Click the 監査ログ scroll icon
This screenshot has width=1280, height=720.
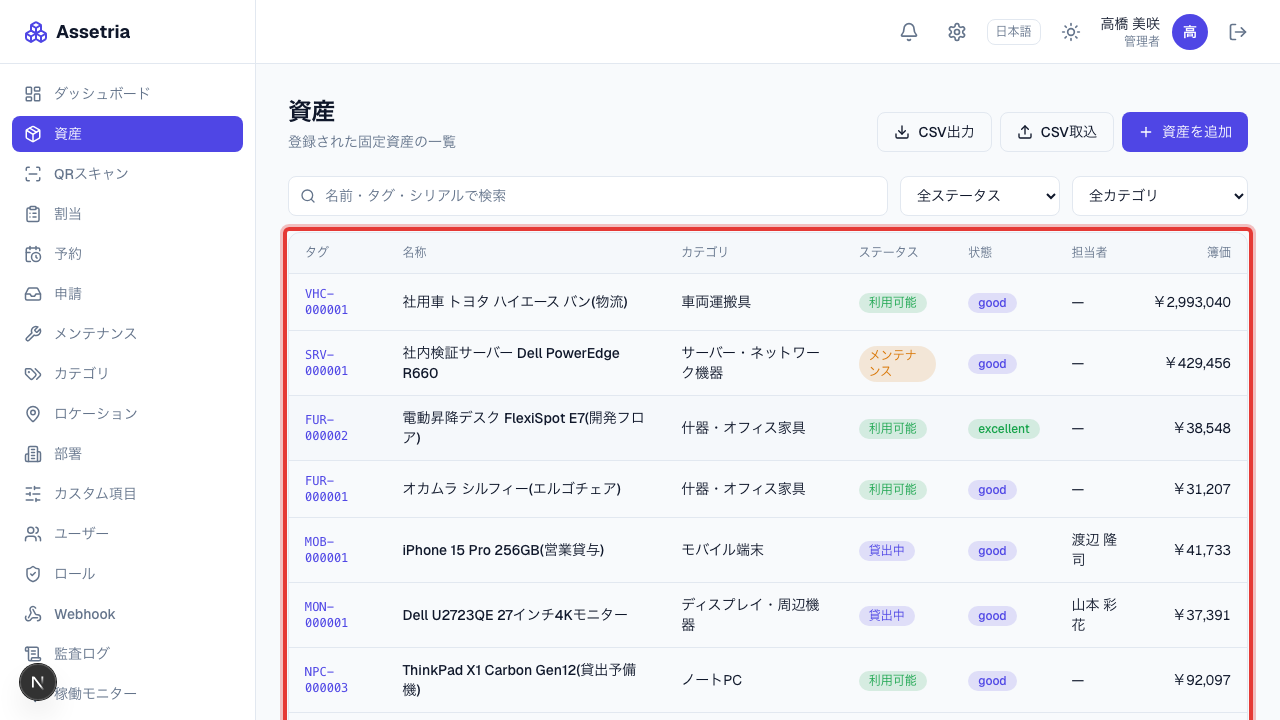(33, 654)
